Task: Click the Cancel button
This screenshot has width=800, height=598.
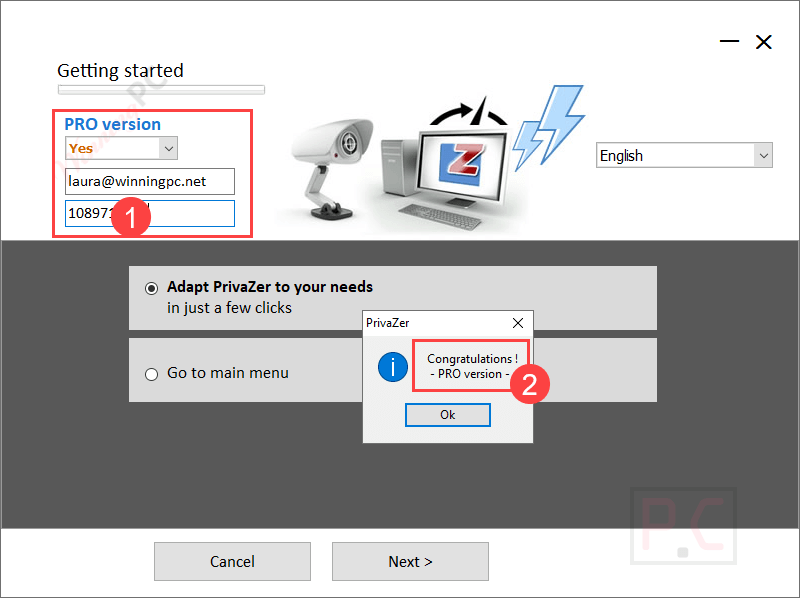Action: tap(232, 561)
